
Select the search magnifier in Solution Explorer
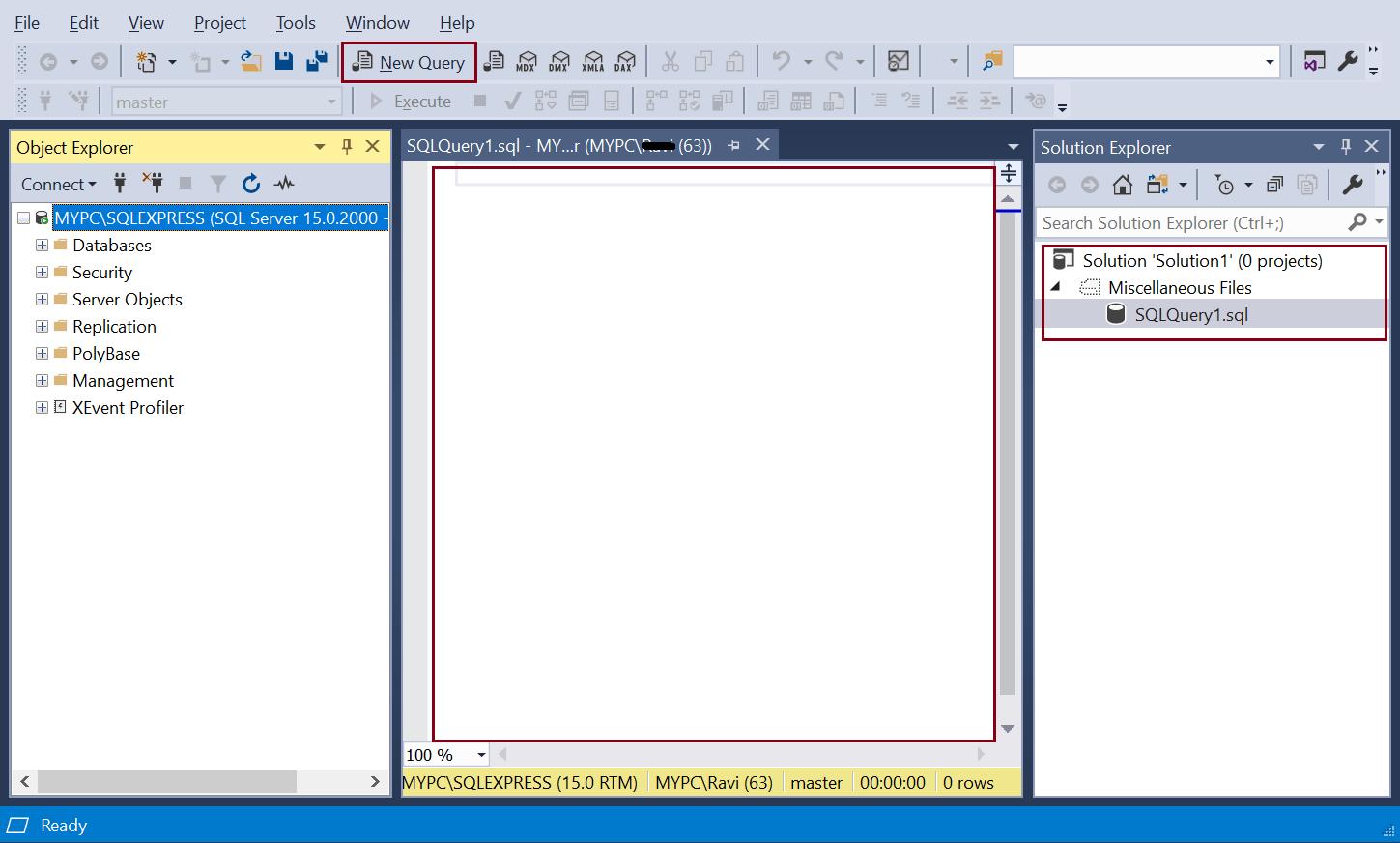pyautogui.click(x=1357, y=222)
